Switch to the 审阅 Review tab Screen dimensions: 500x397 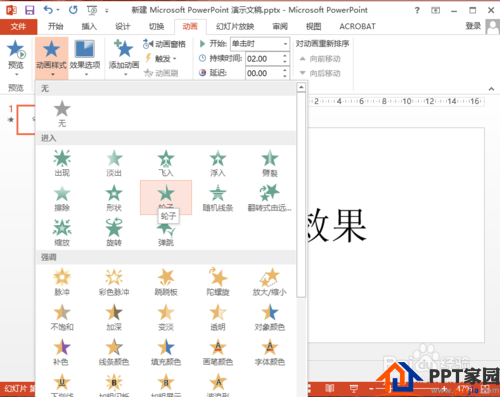(x=280, y=26)
